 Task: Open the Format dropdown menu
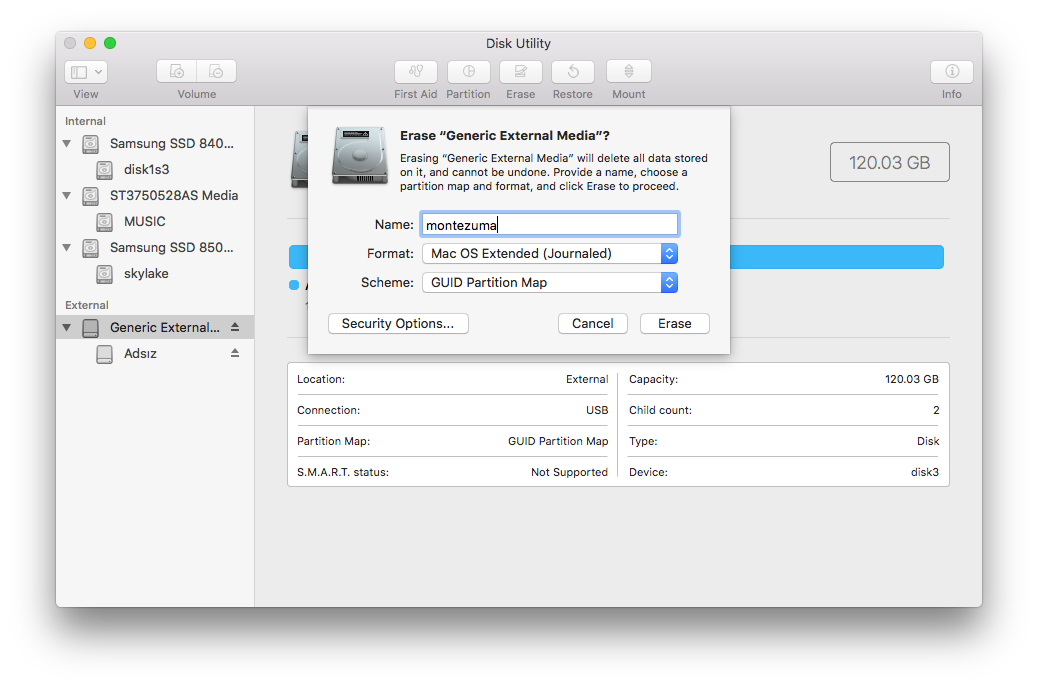[x=549, y=254]
